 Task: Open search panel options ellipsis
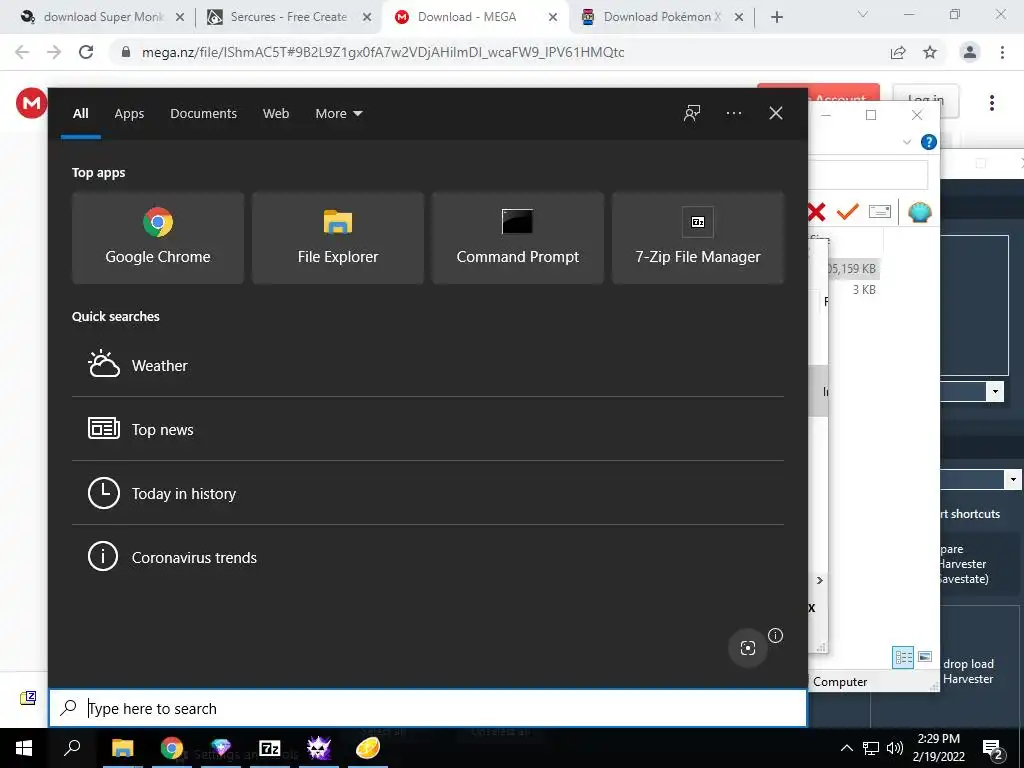pyautogui.click(x=733, y=113)
